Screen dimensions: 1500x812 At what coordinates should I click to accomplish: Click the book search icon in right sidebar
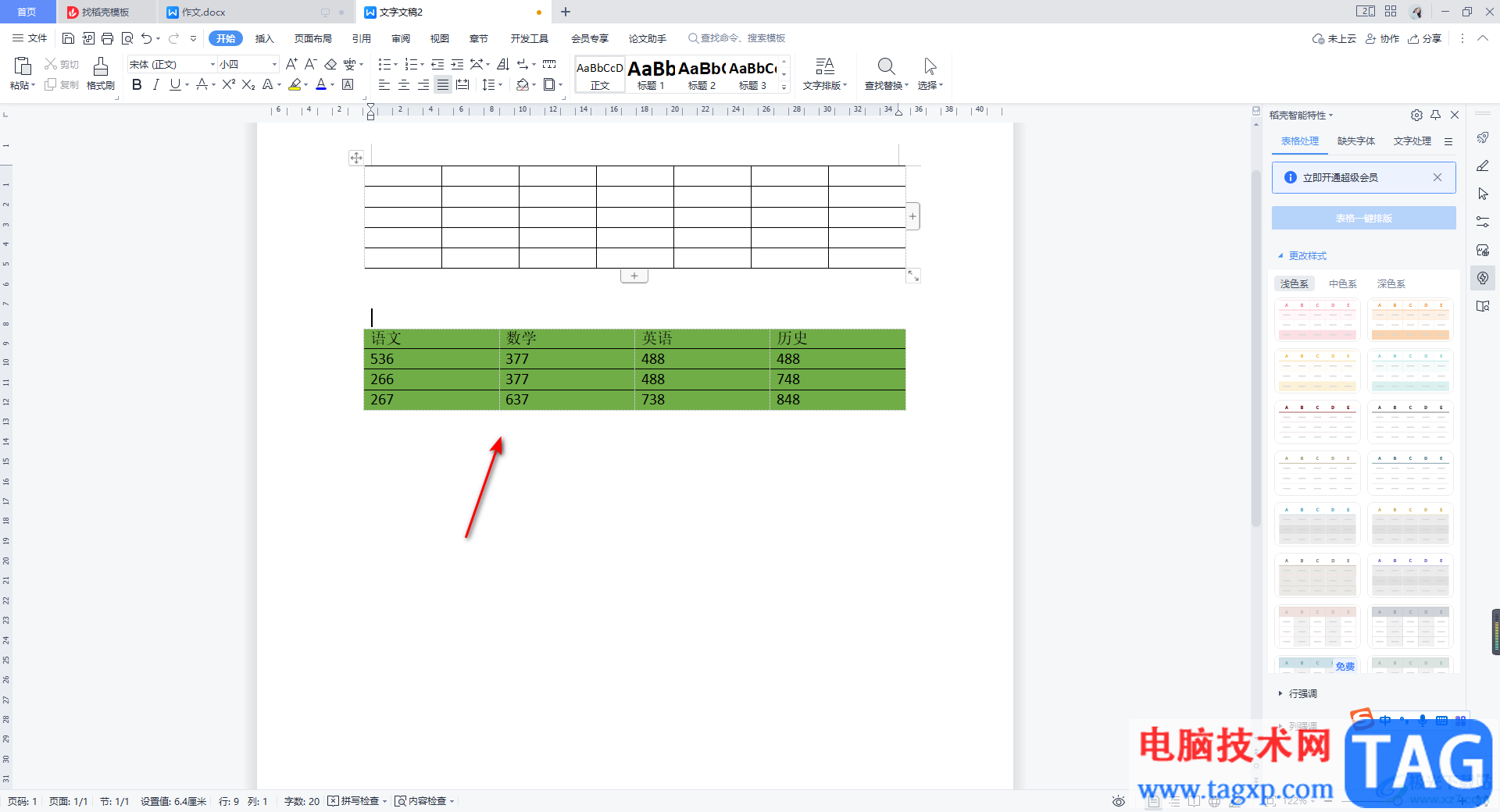1483,306
